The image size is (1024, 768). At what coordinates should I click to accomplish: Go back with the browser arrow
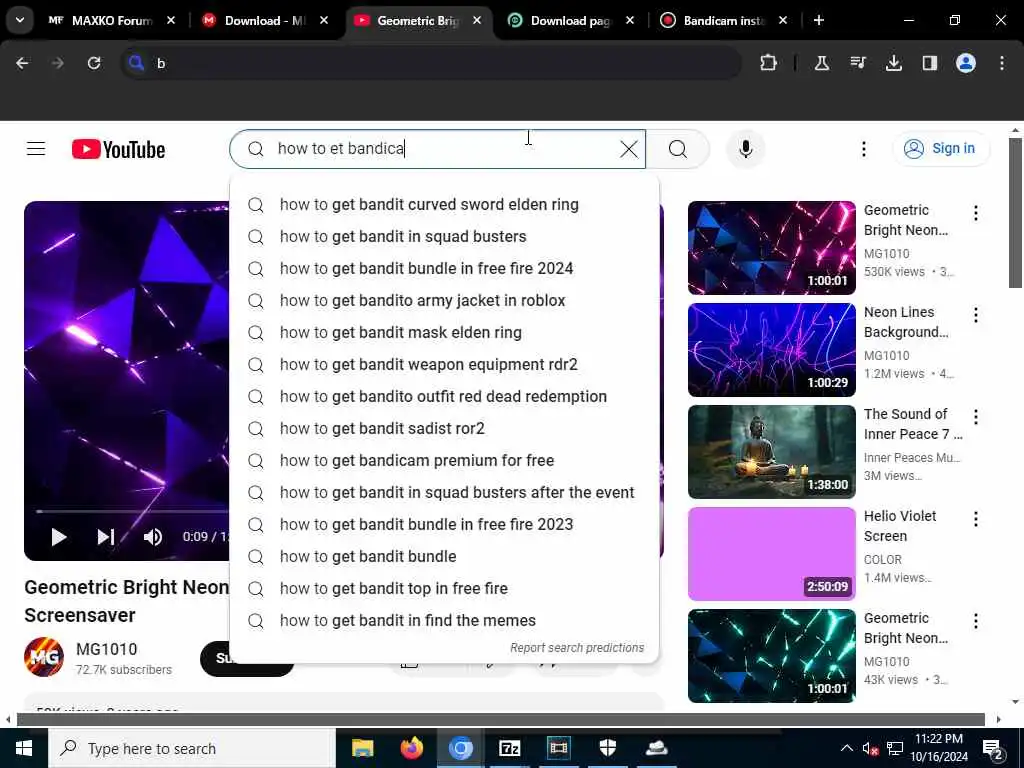point(22,63)
